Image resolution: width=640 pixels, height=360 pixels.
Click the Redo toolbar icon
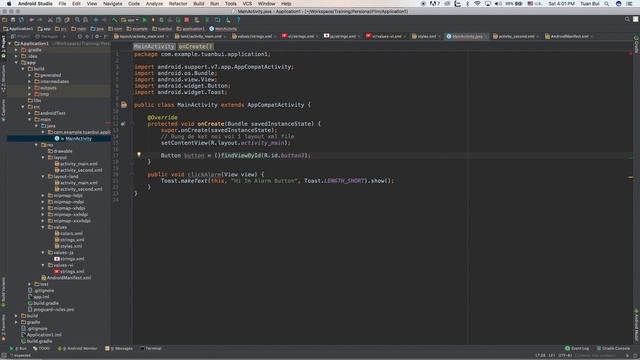(x=40, y=20)
